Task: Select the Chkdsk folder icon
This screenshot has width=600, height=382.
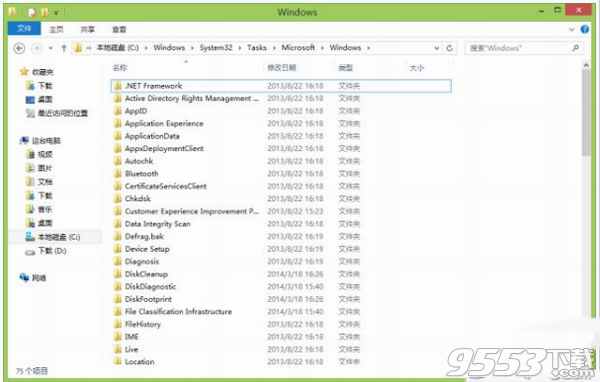Action: pyautogui.click(x=118, y=199)
